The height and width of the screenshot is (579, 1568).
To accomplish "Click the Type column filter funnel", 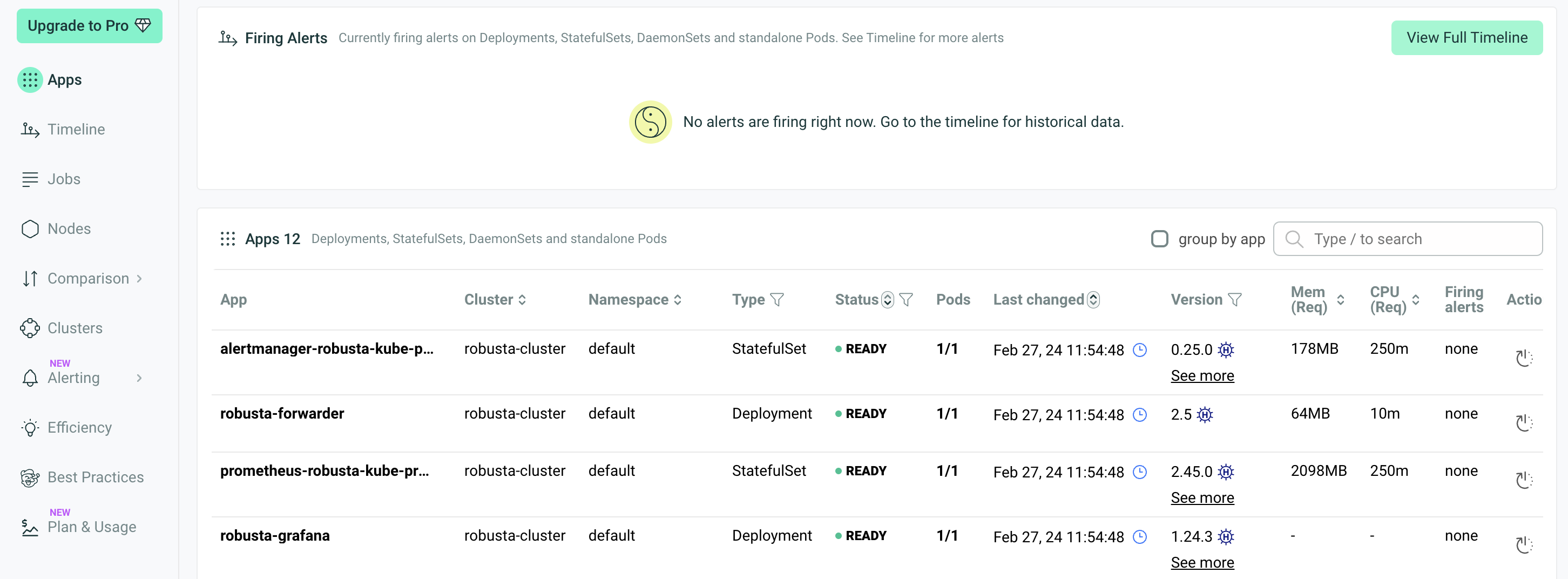I will click(776, 300).
